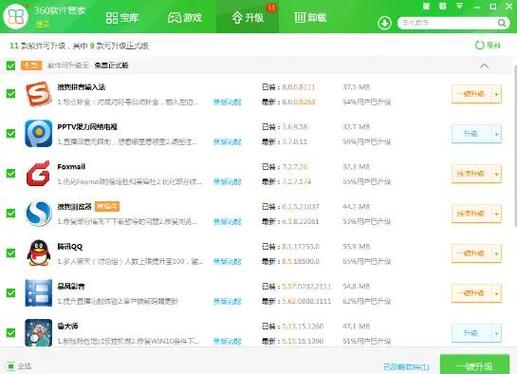
Task: Select the 升级 upgrade tab
Action: click(248, 17)
